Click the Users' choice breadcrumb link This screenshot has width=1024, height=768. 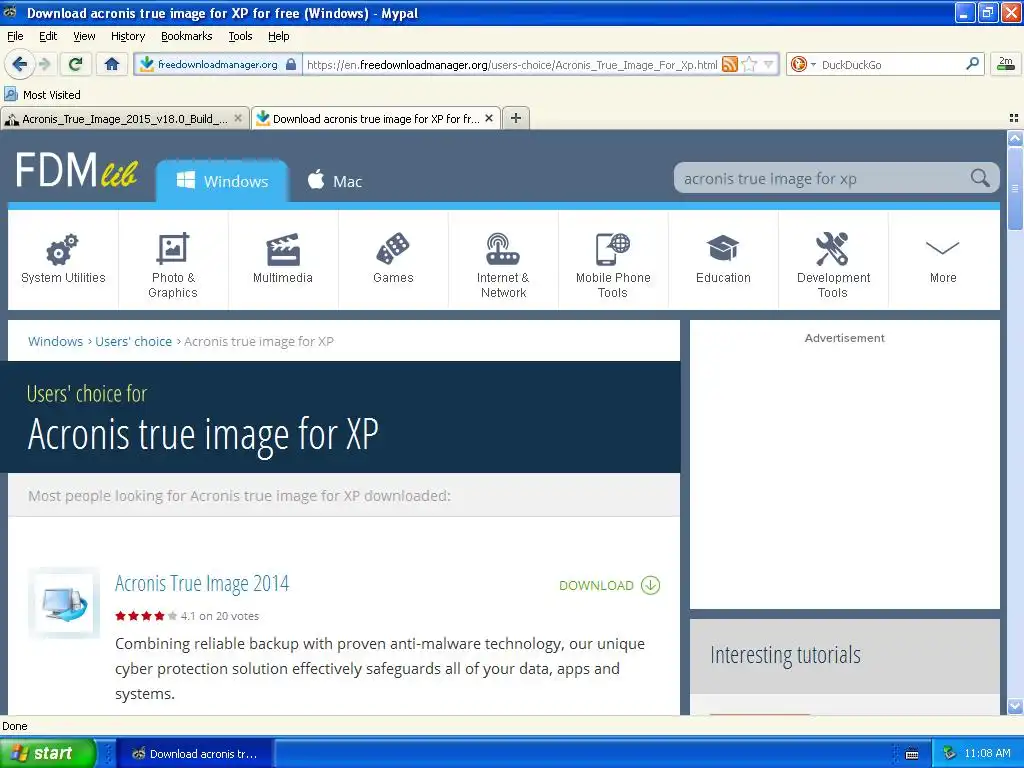coord(133,342)
